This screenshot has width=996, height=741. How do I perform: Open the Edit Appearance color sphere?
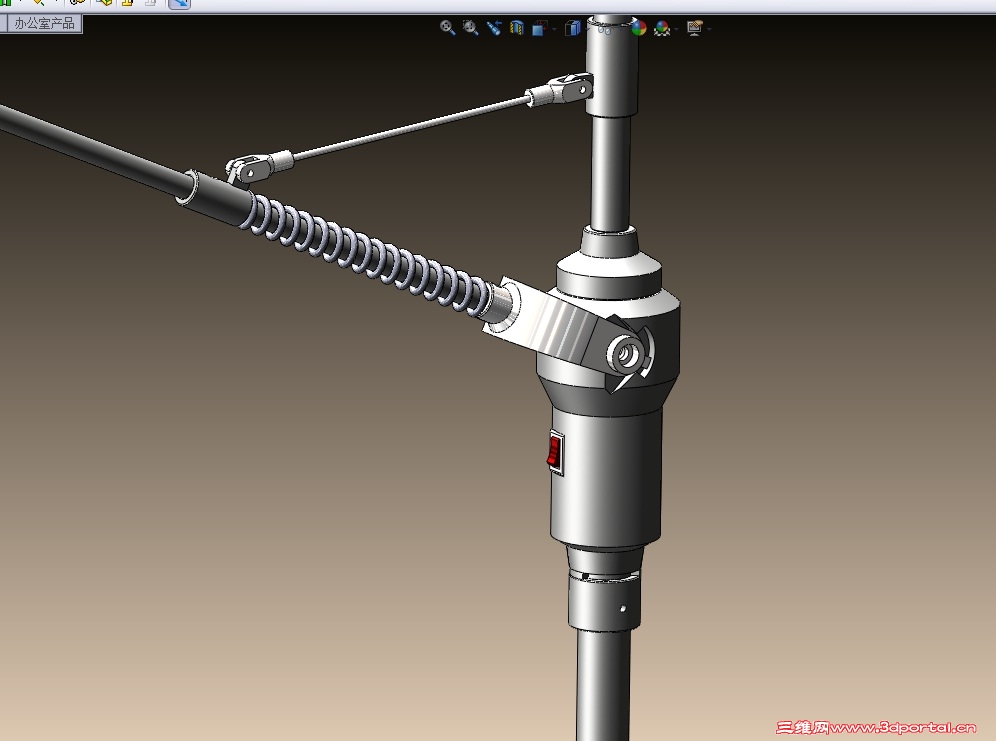pyautogui.click(x=638, y=28)
